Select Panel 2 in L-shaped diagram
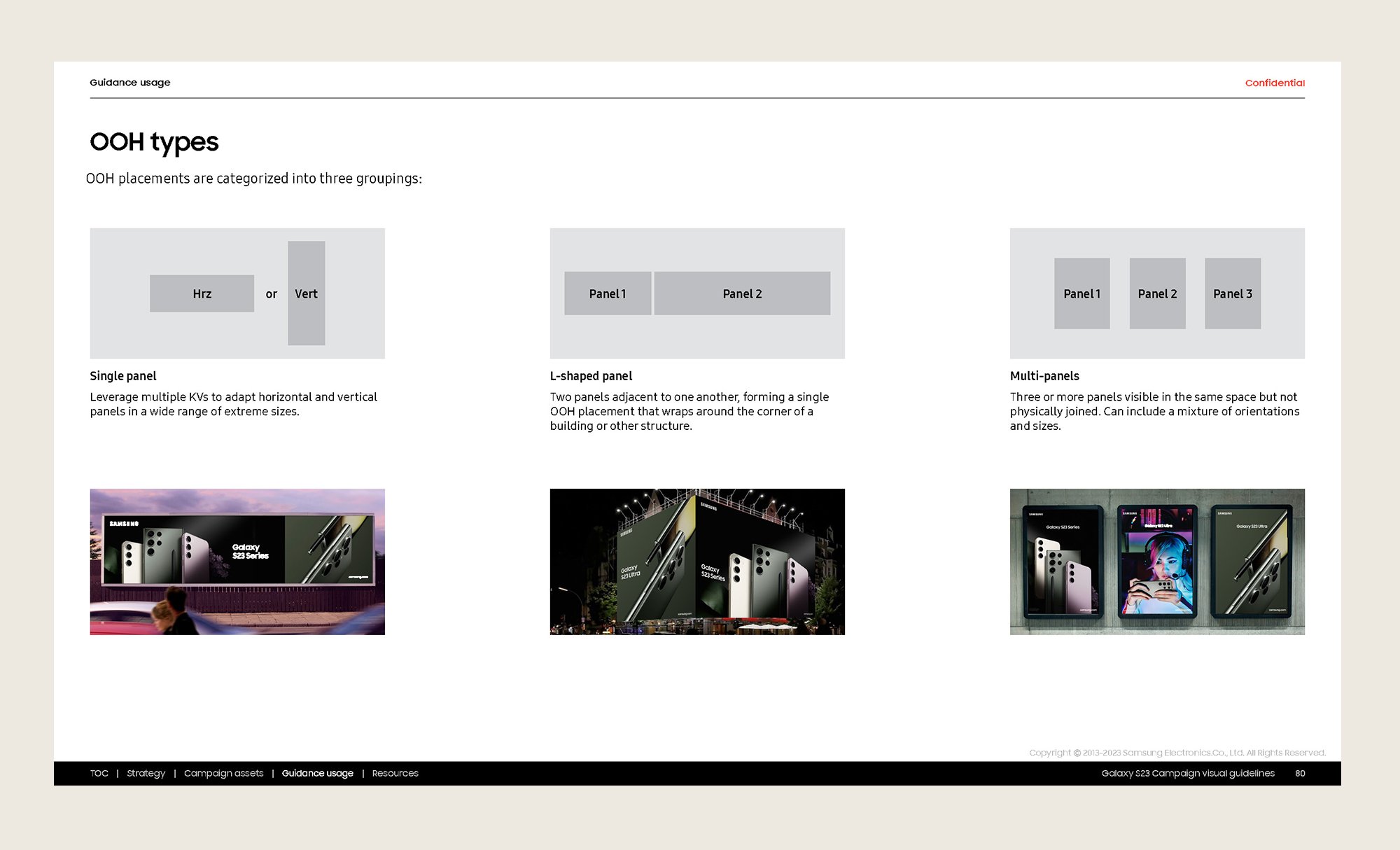 [742, 293]
